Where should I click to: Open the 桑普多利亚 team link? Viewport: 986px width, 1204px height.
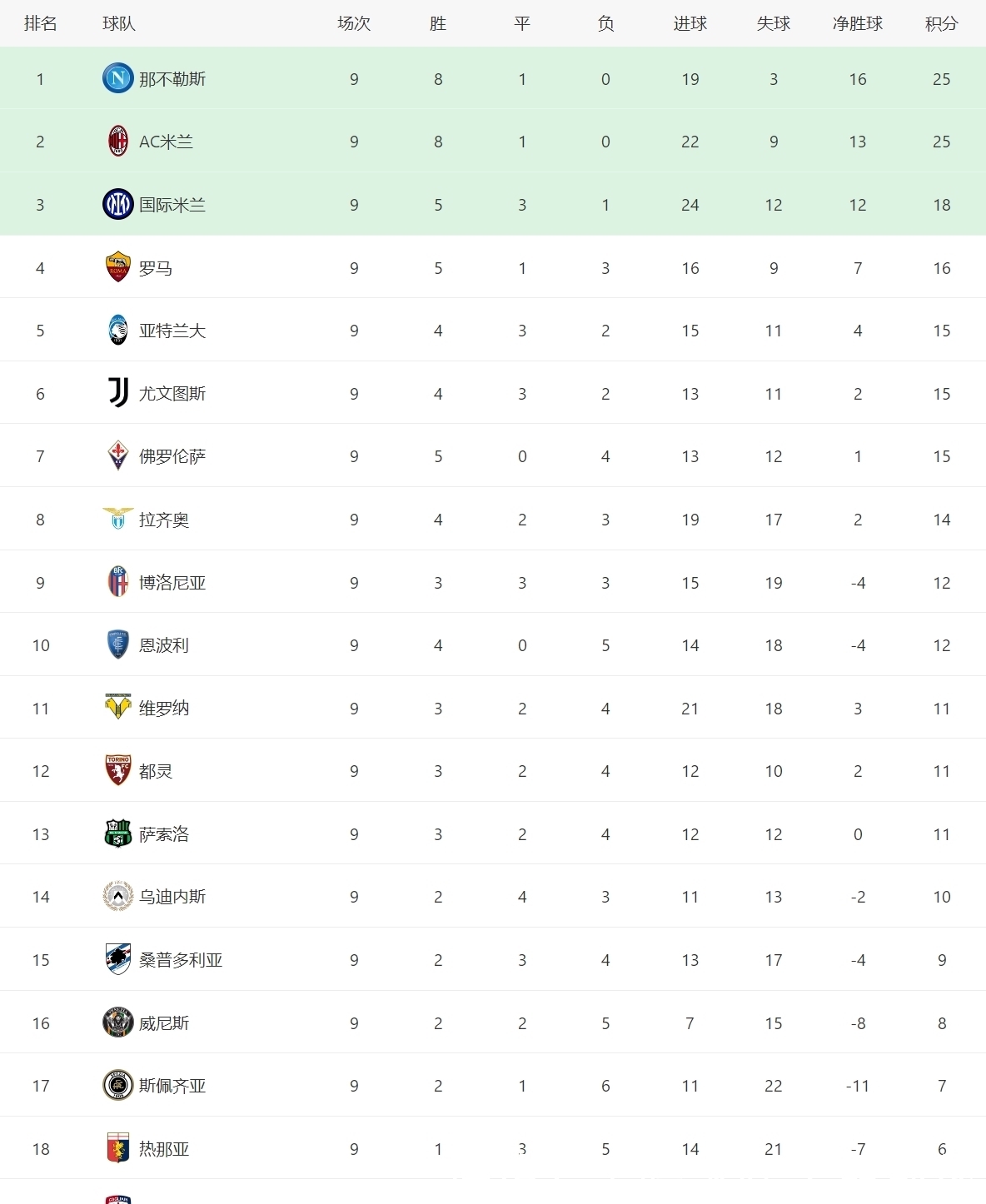[x=181, y=960]
